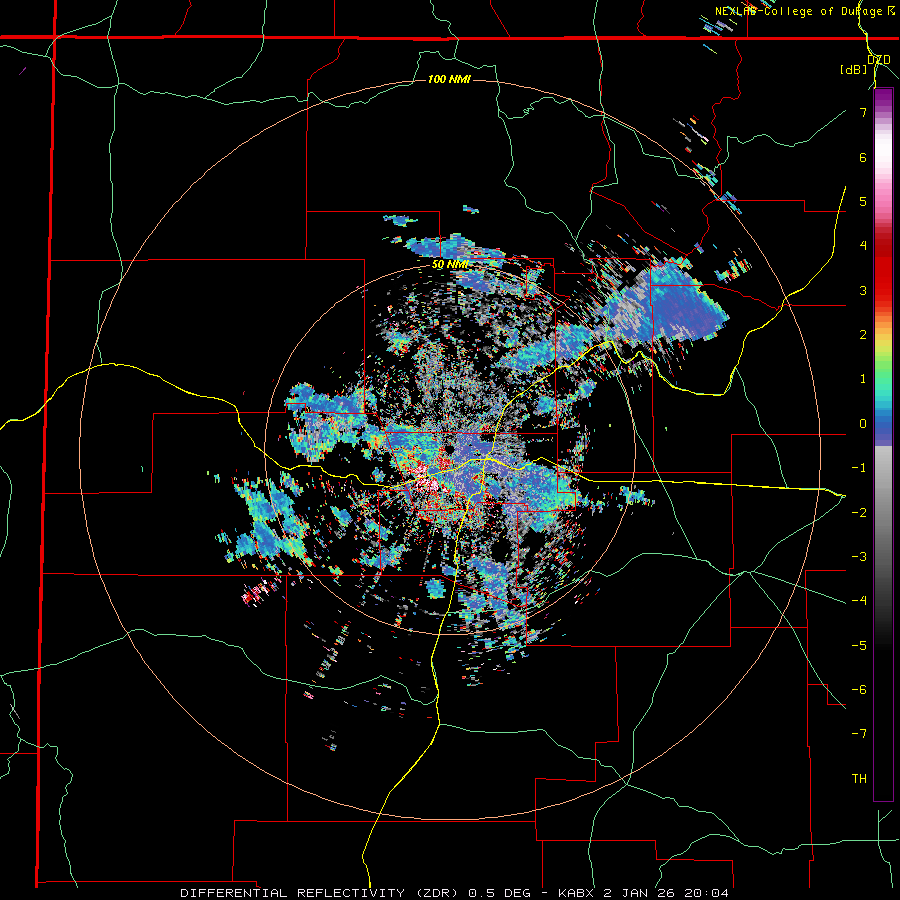Click the 5 value on color scale
The width and height of the screenshot is (900, 900).
(x=863, y=201)
